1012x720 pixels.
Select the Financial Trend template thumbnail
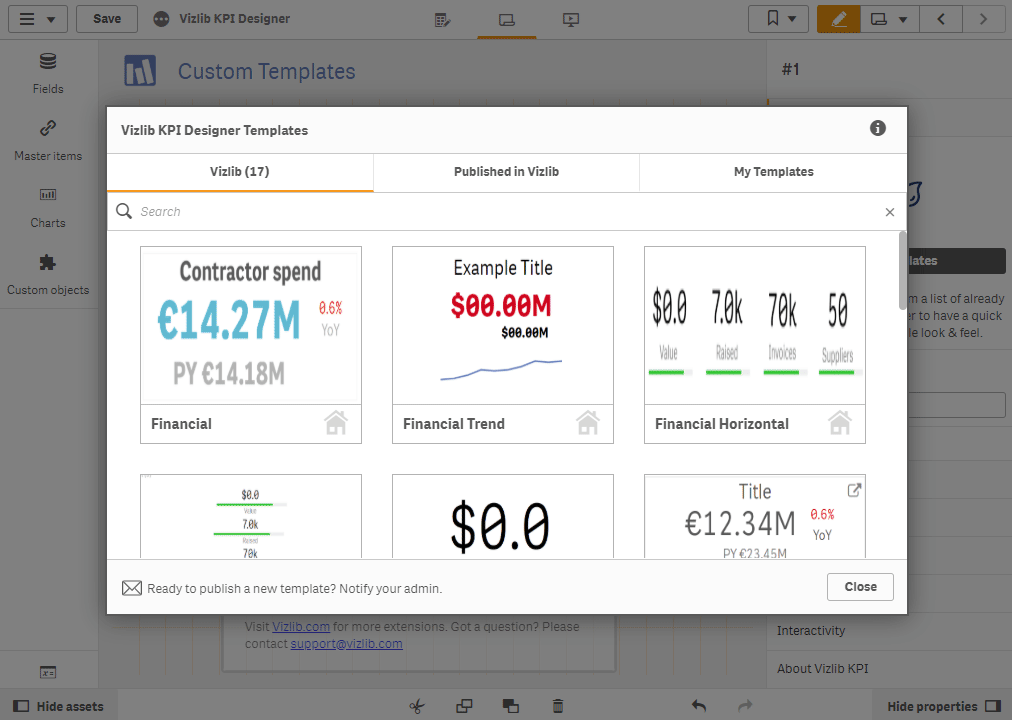point(503,345)
